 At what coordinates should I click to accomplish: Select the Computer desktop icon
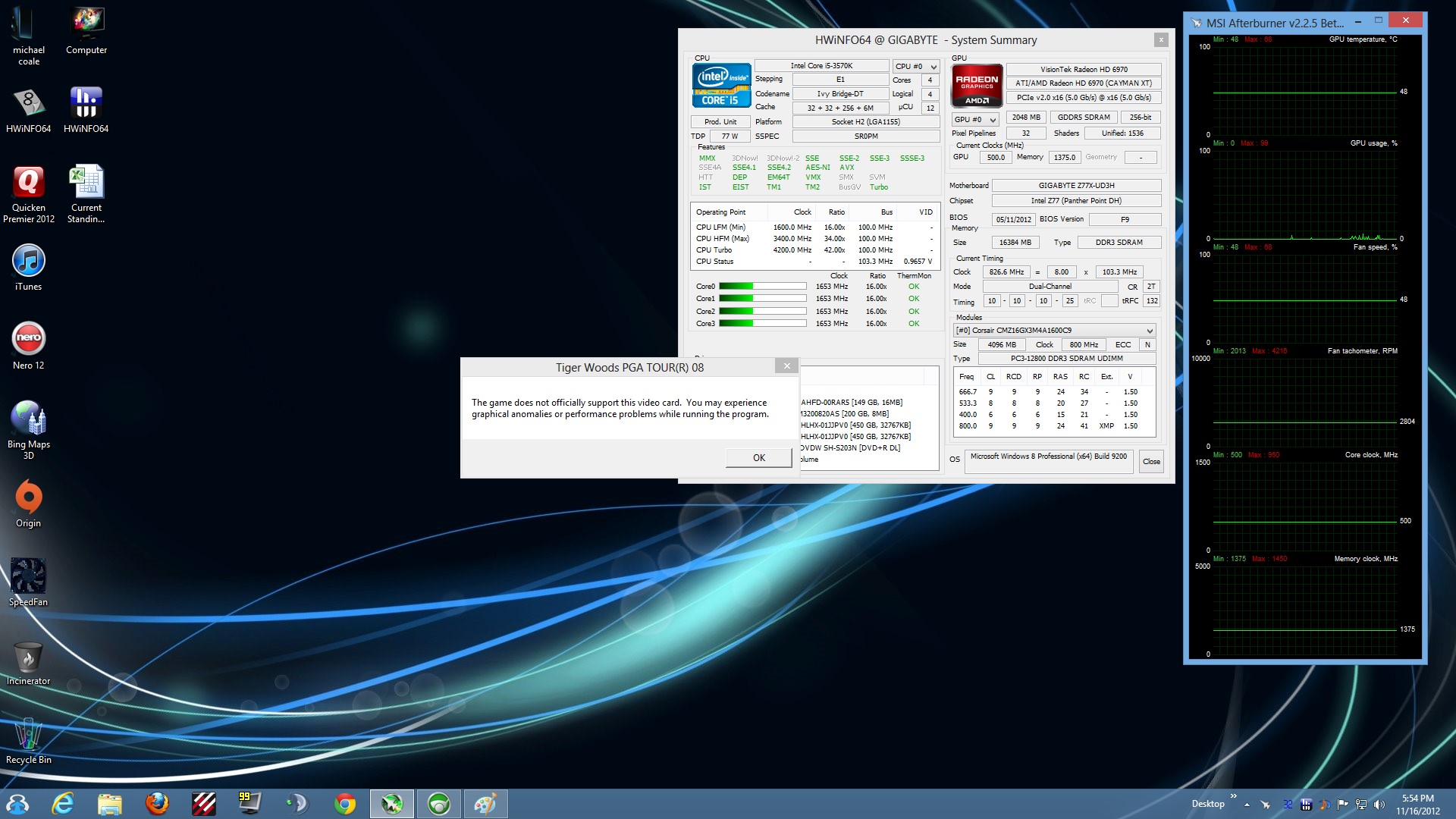[x=86, y=30]
